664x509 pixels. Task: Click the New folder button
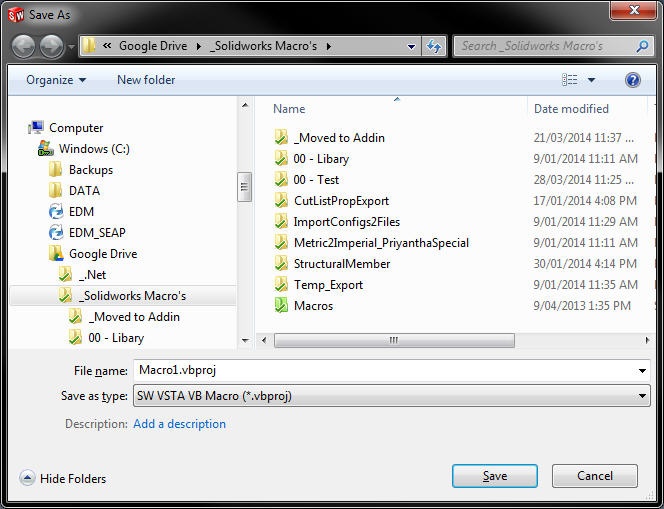point(146,80)
